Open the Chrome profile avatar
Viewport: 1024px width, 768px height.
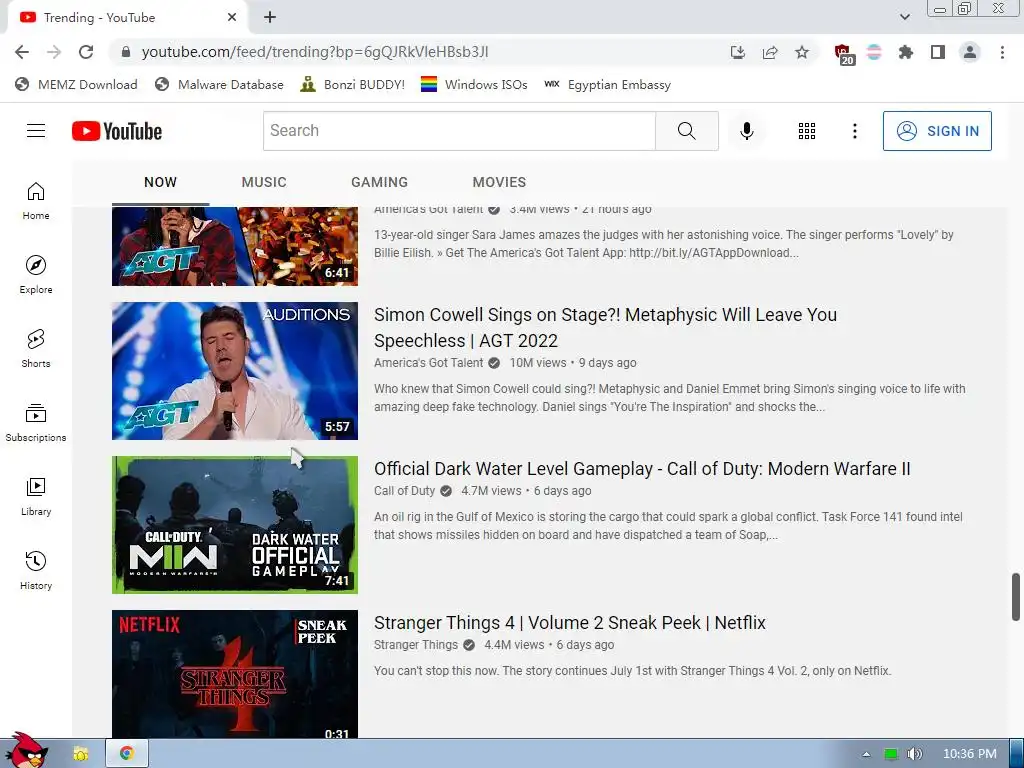(970, 52)
